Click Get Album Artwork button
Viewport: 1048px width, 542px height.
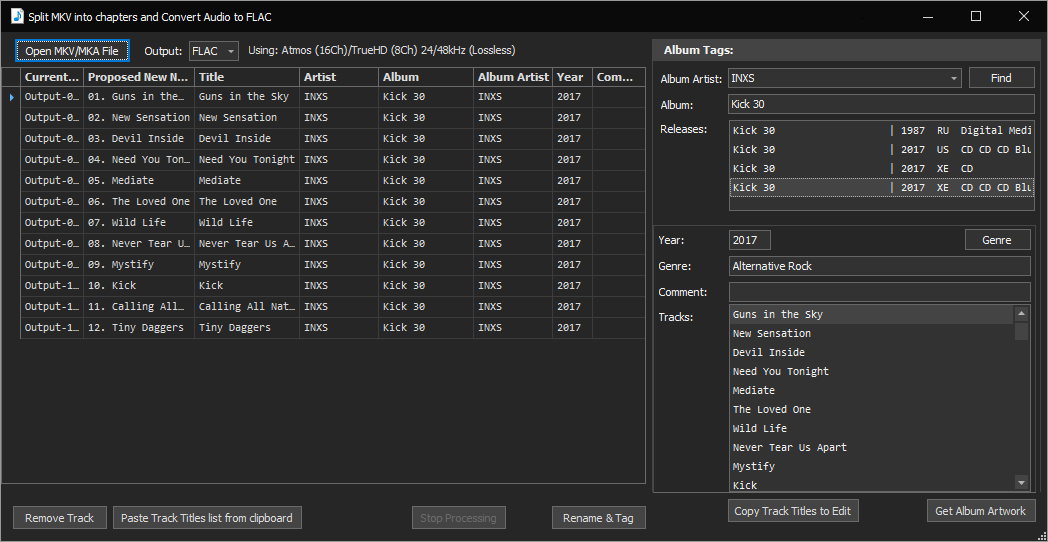pos(980,511)
